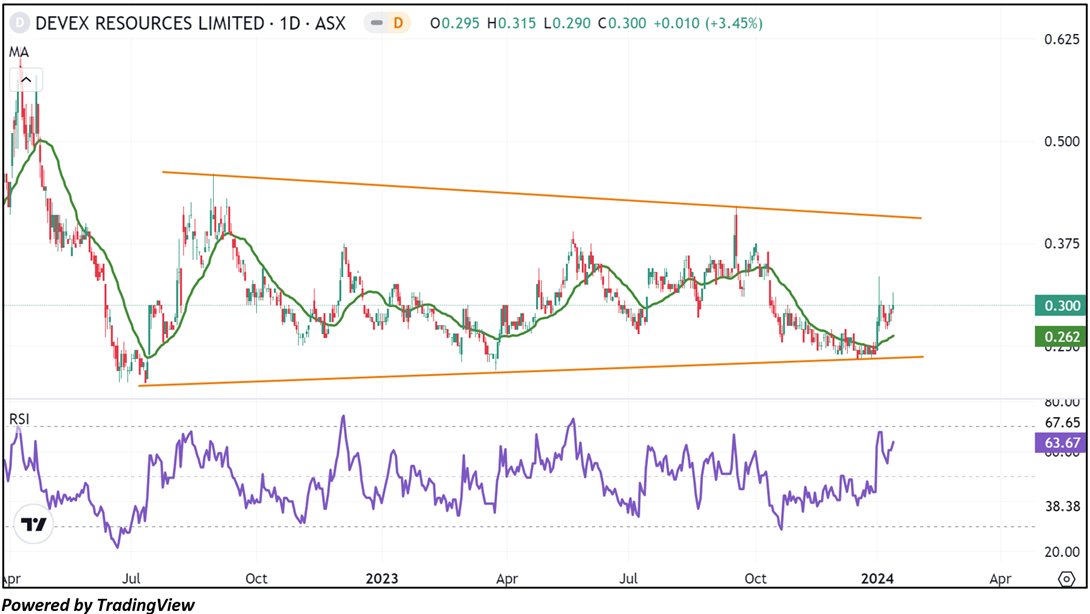The image size is (1090, 614).
Task: Click the closing price C0.300 readout
Action: (623, 22)
